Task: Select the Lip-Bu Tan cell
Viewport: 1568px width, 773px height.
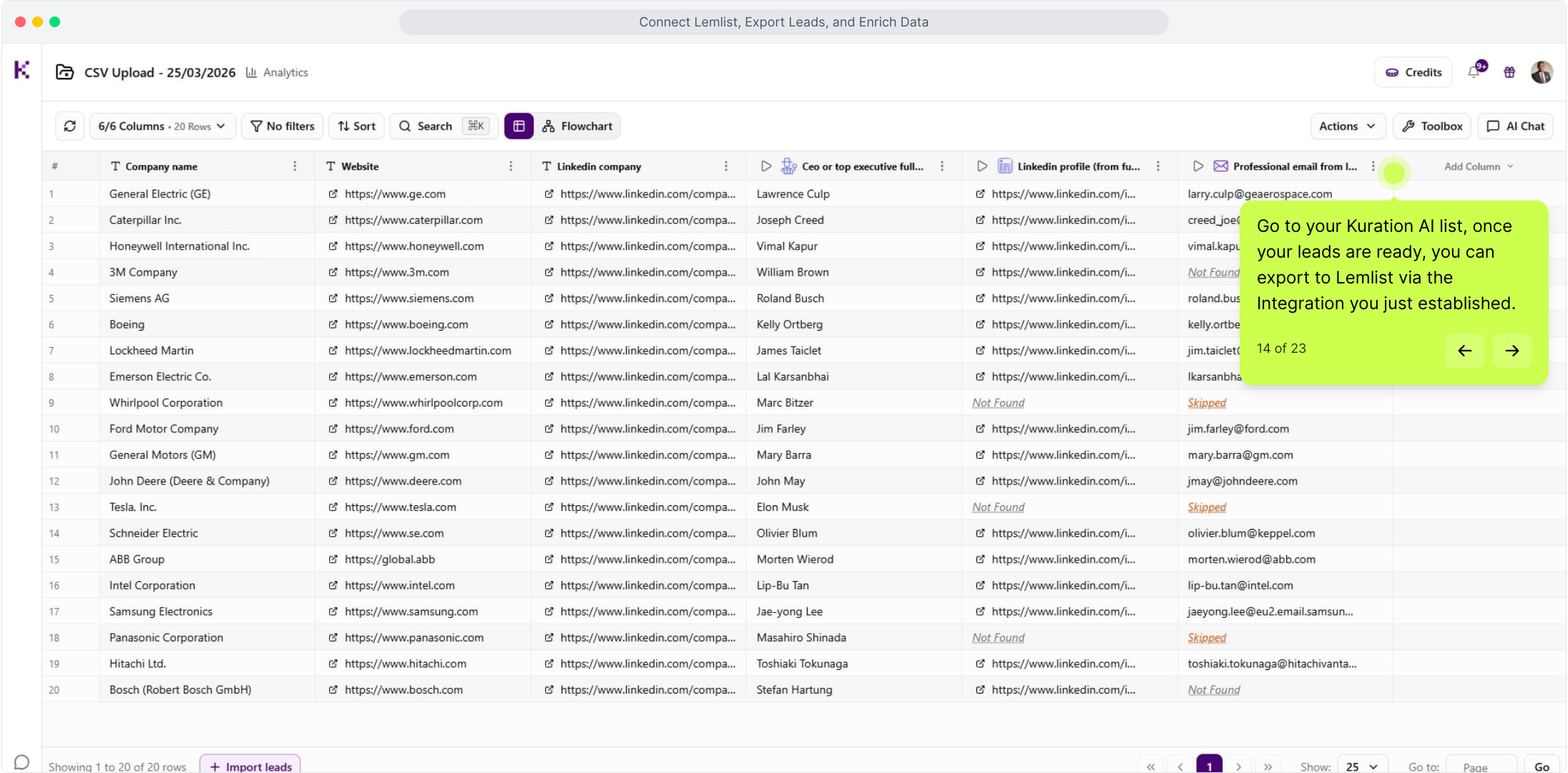Action: tap(854, 585)
